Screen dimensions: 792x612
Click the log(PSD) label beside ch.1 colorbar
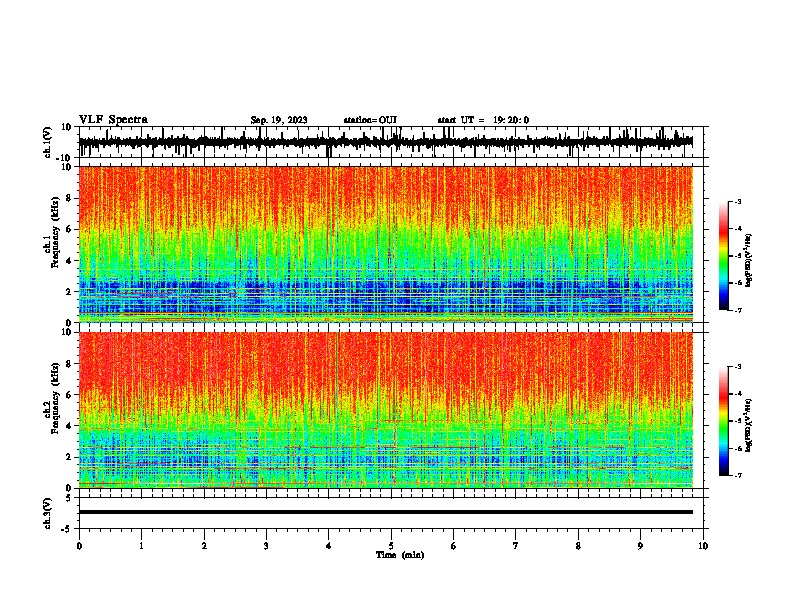(749, 261)
